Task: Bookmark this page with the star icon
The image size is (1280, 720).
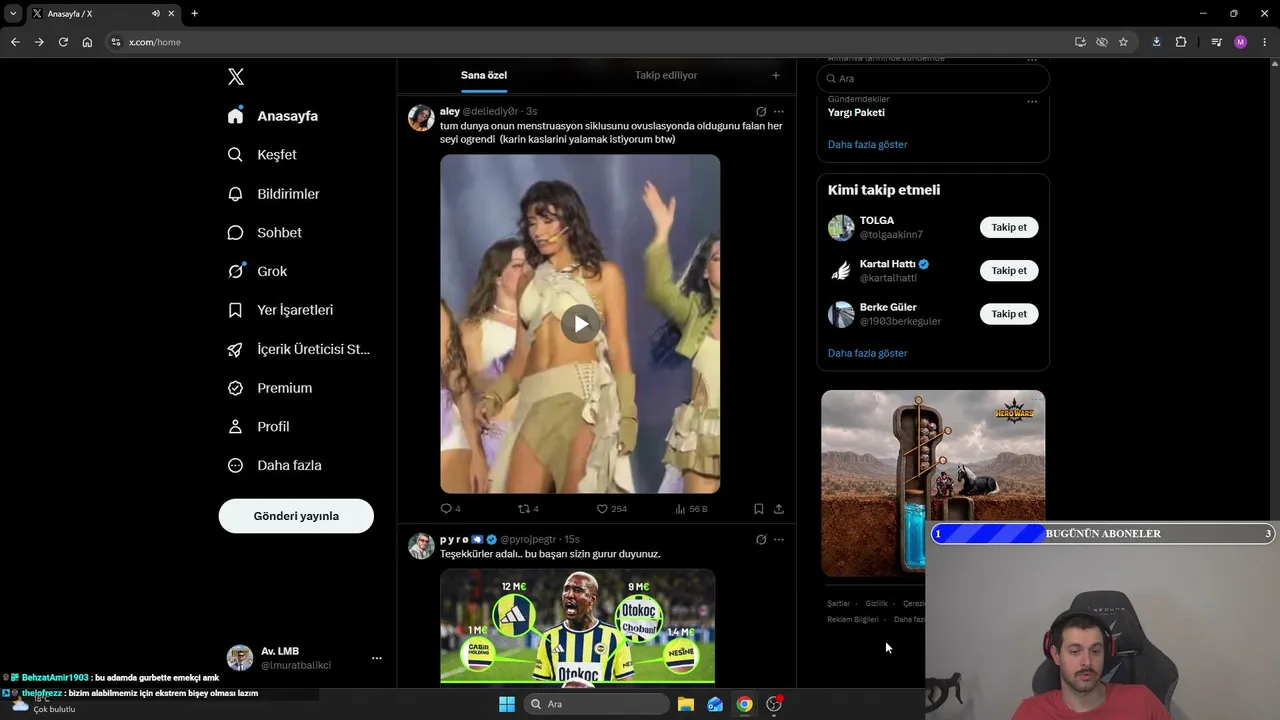Action: (1123, 42)
